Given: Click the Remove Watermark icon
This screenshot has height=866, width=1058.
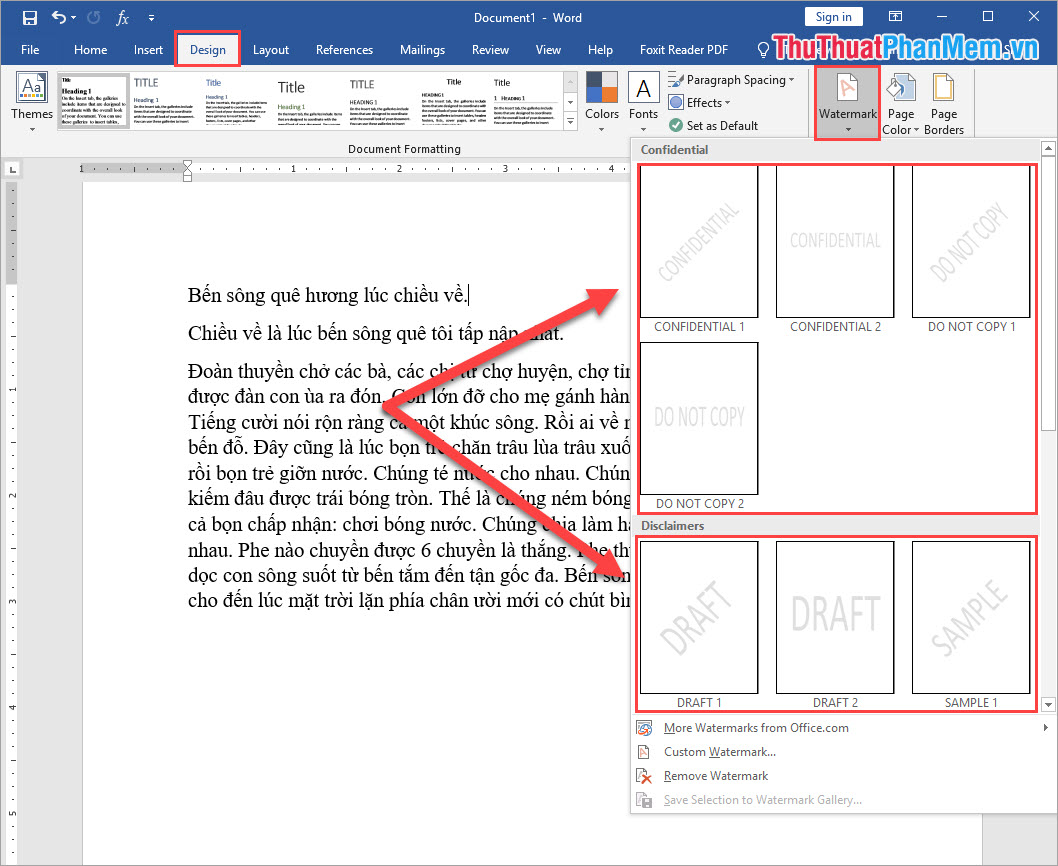Looking at the screenshot, I should [x=644, y=776].
